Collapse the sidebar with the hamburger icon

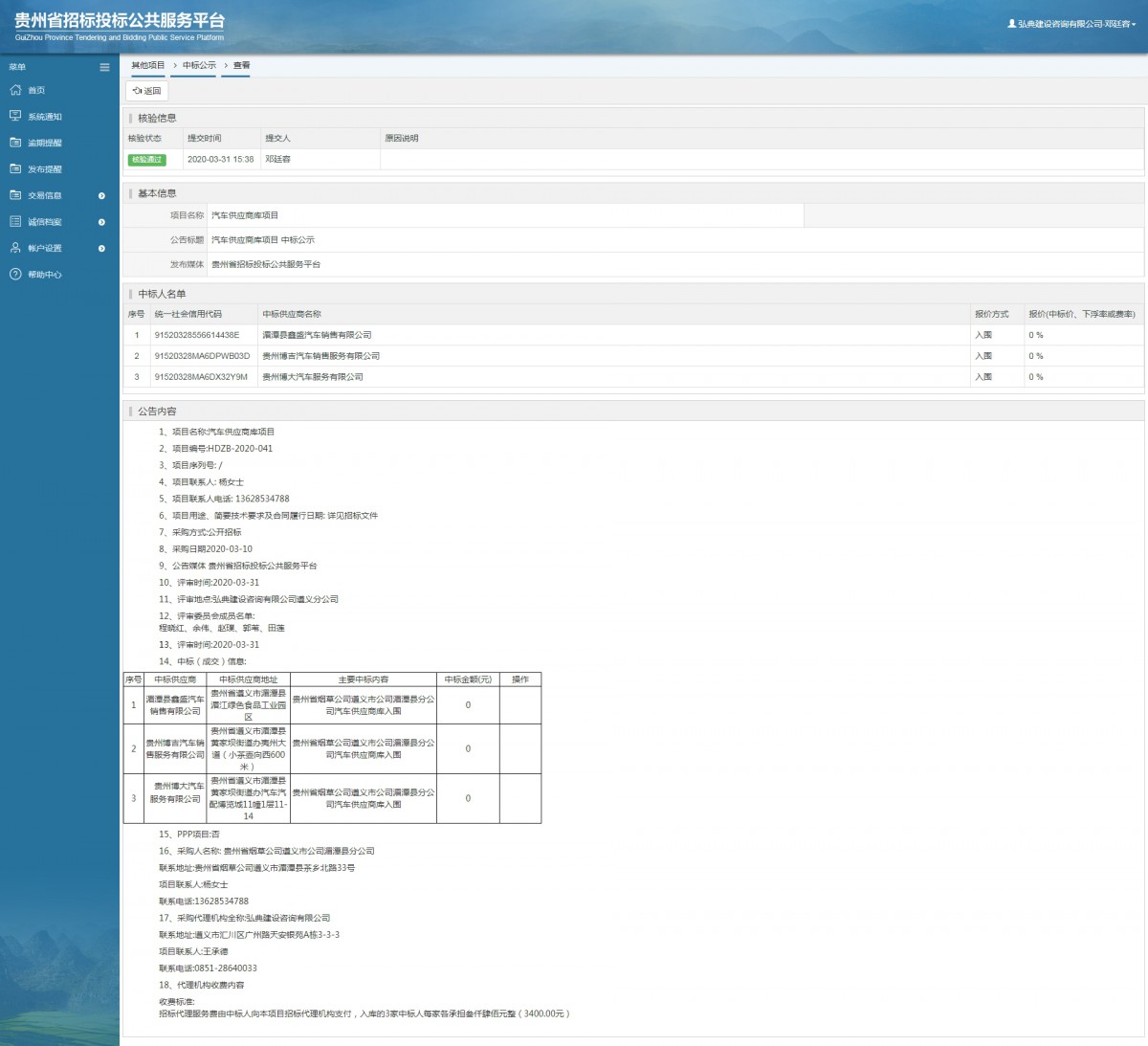[x=104, y=67]
